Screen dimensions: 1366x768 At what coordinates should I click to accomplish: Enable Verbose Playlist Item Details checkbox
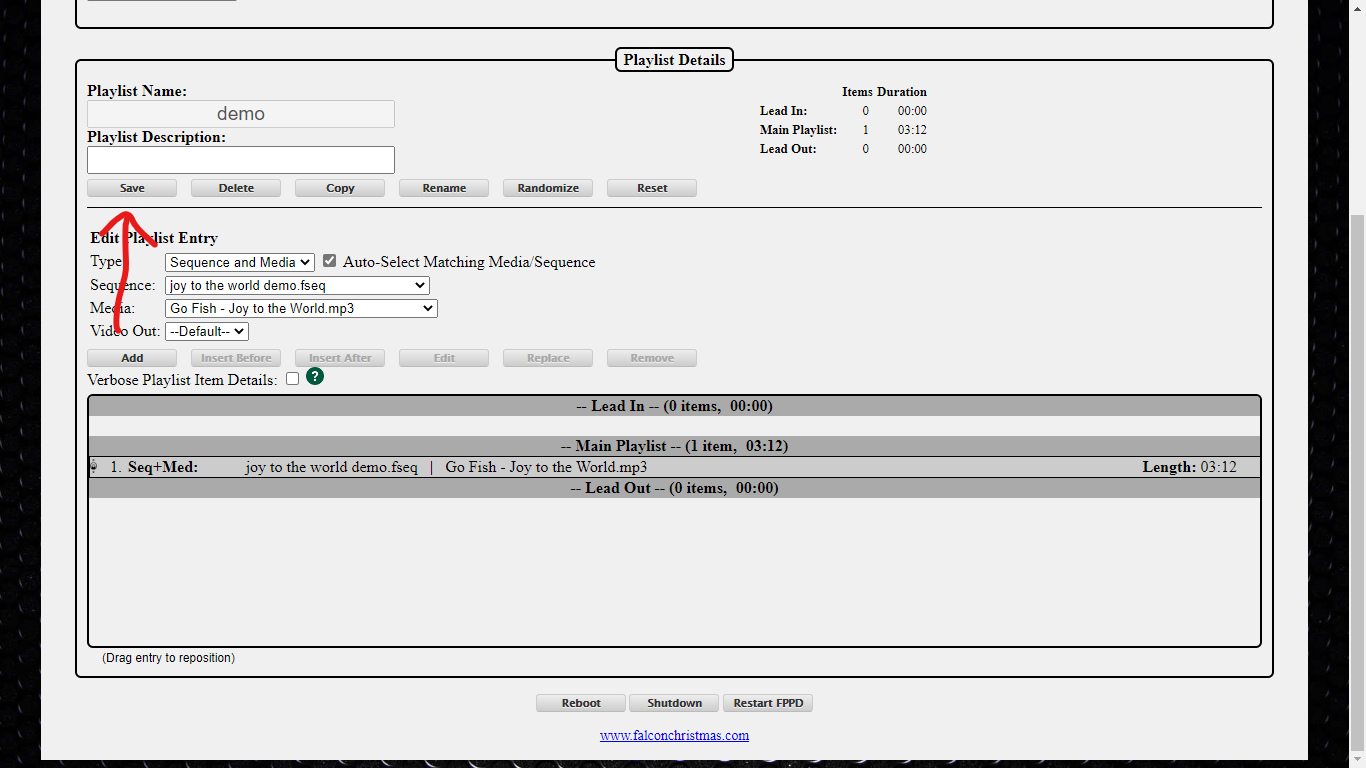tap(292, 379)
